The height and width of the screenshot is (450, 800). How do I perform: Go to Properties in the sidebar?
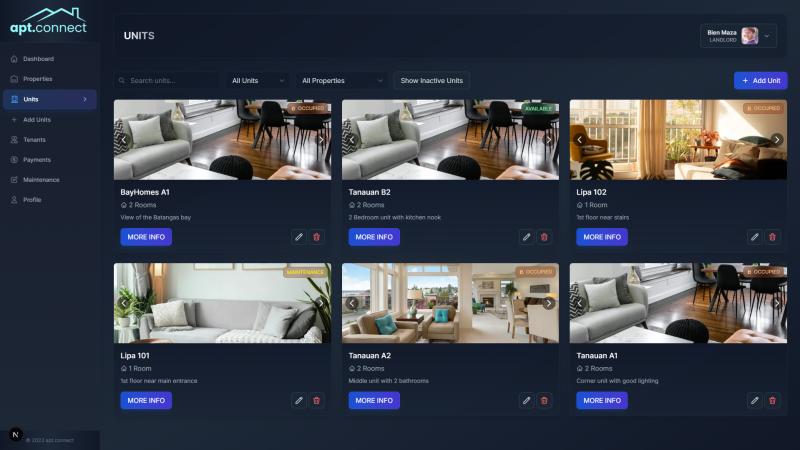click(x=49, y=79)
